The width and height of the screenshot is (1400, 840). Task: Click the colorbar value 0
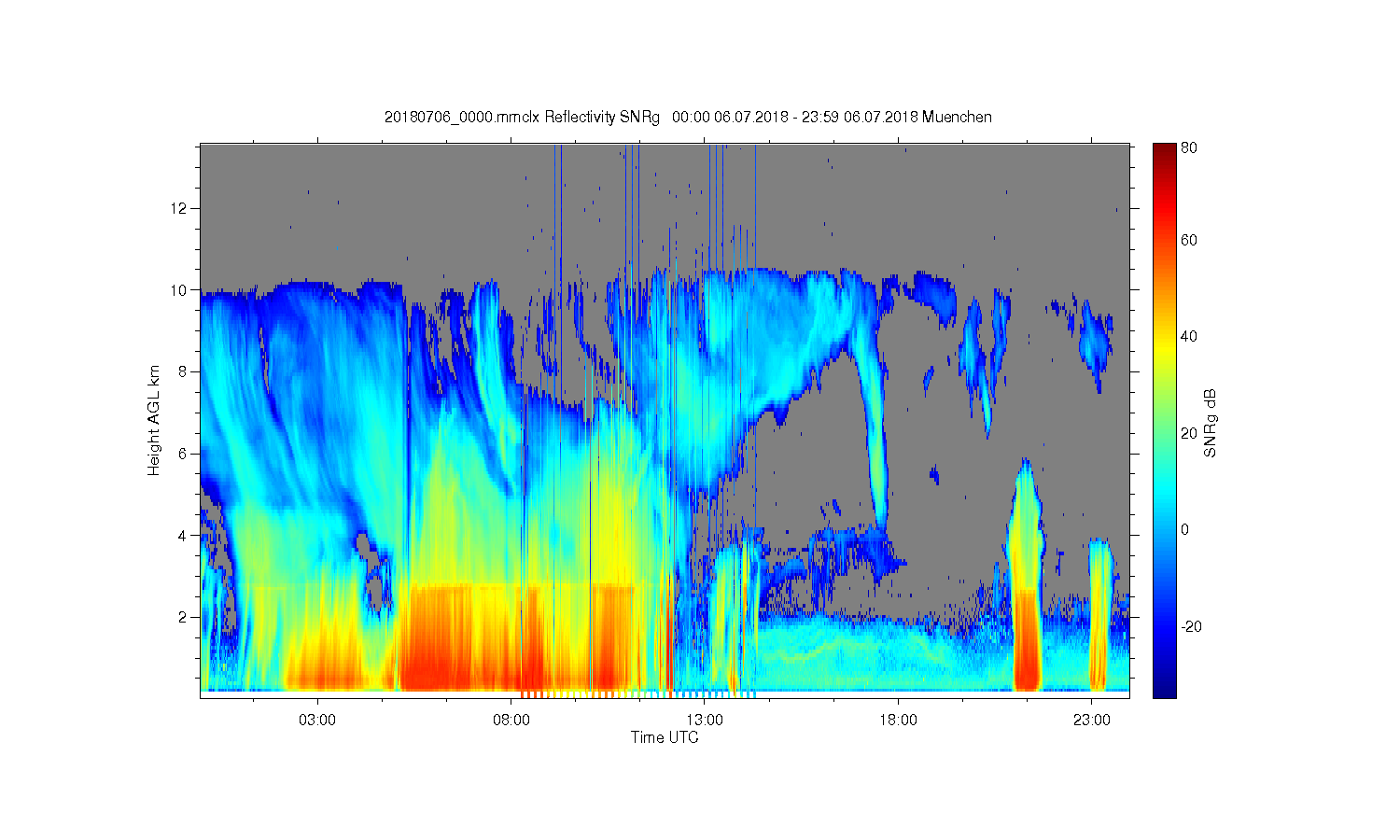tap(1185, 529)
